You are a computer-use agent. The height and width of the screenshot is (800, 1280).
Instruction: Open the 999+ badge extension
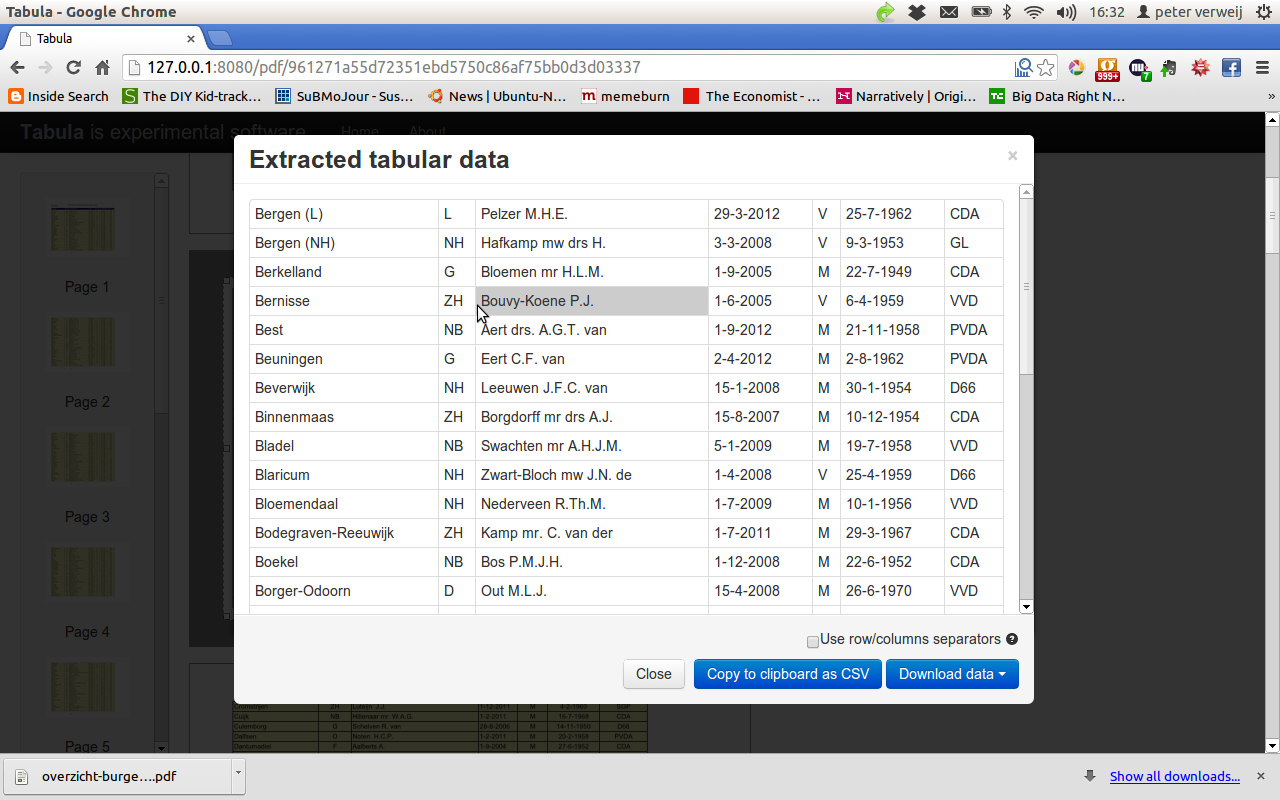tap(1107, 68)
